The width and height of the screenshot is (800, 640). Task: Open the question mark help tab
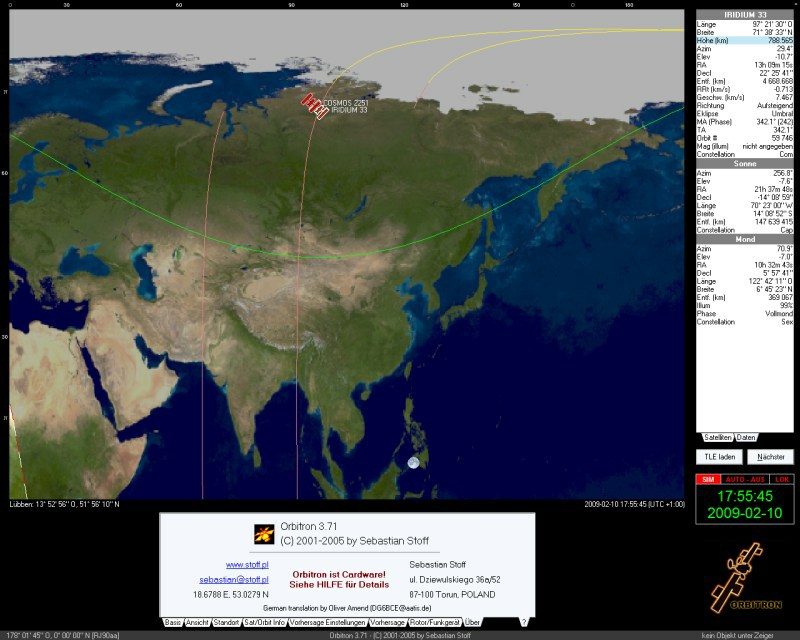point(523,622)
